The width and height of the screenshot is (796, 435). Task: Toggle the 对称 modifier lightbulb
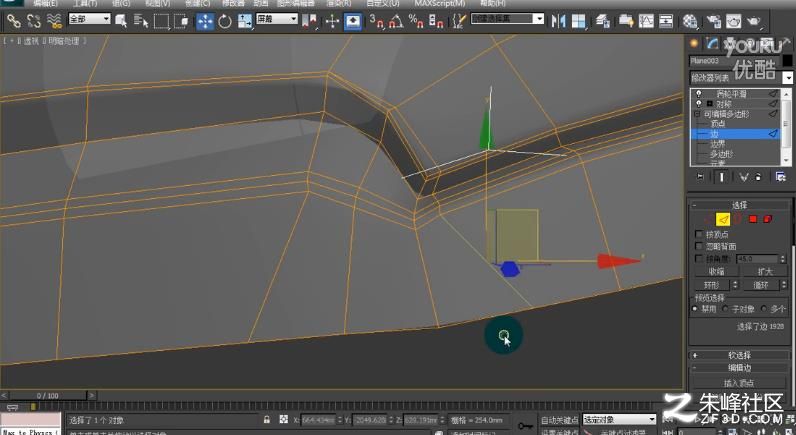click(699, 104)
